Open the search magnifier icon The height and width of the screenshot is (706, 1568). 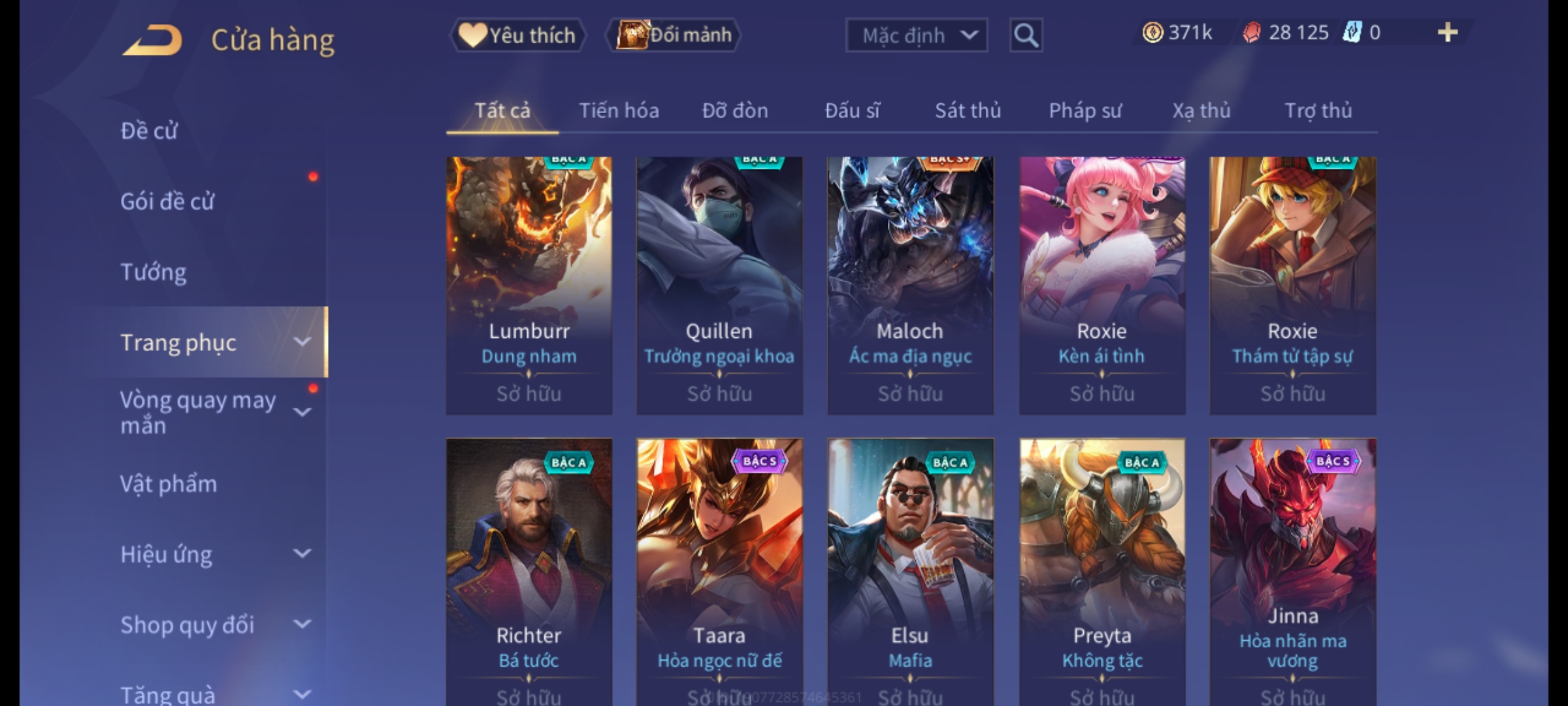1026,35
